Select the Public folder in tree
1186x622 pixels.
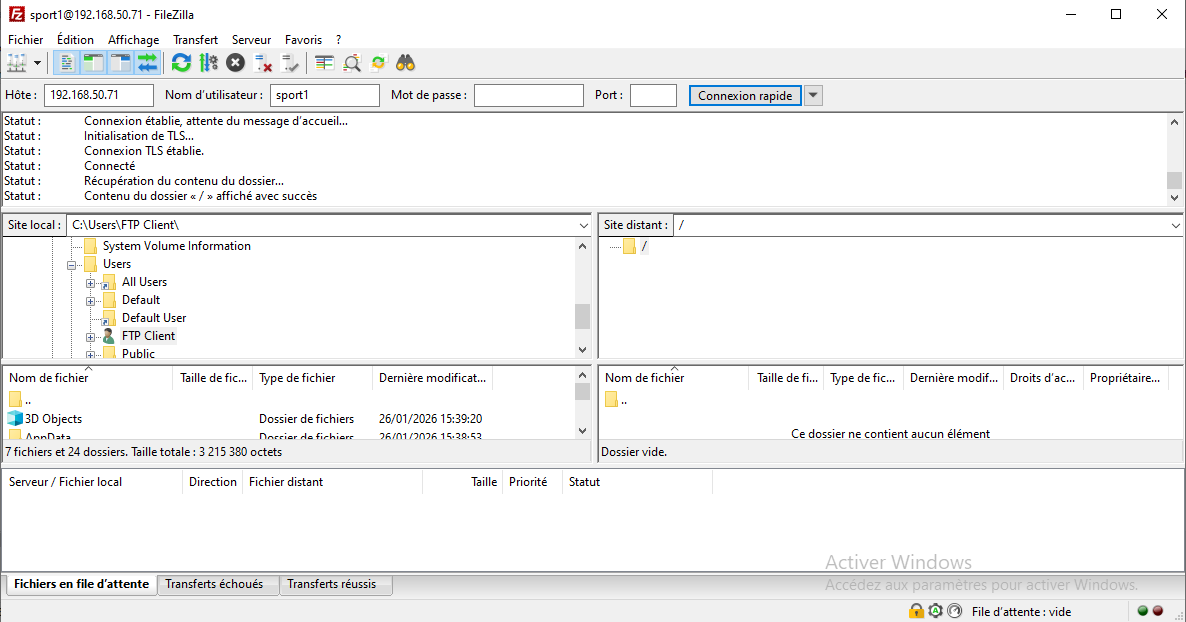click(x=138, y=353)
